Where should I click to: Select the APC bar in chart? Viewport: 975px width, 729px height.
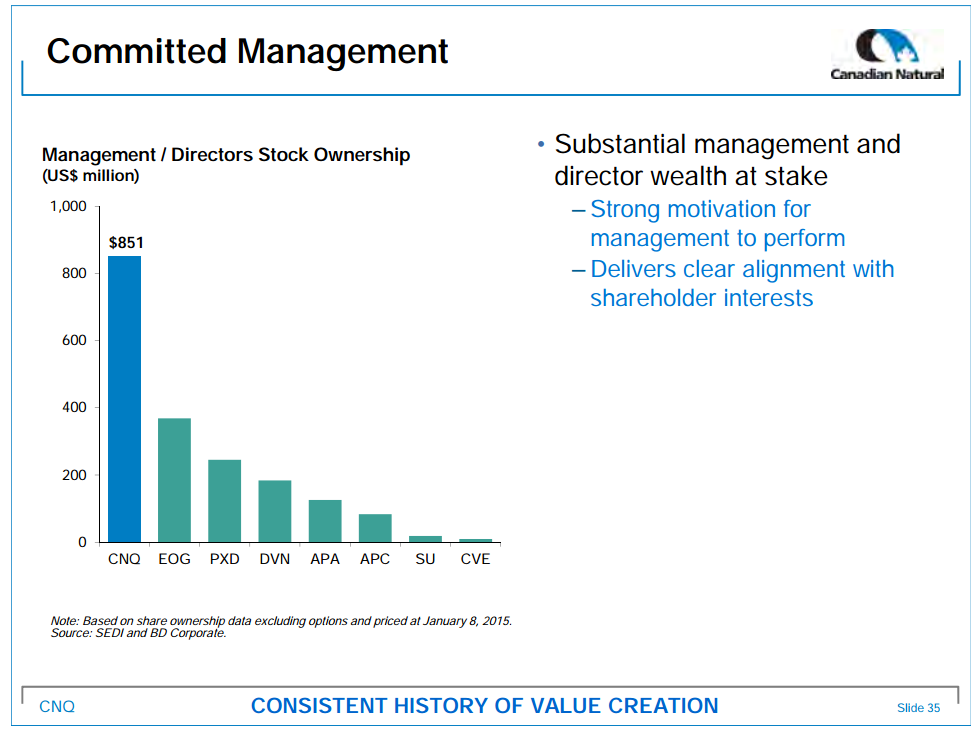[375, 528]
